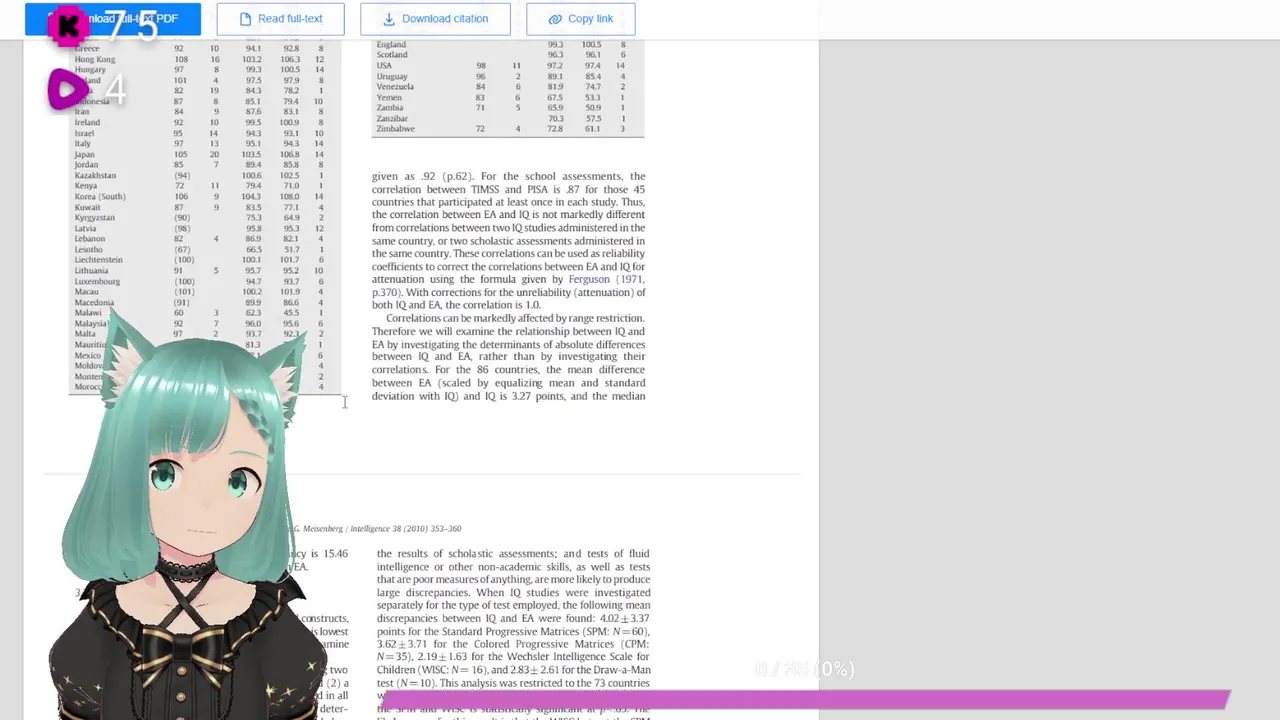The image size is (1280, 720).
Task: Click the Download full-text PDF button
Action: click(113, 19)
